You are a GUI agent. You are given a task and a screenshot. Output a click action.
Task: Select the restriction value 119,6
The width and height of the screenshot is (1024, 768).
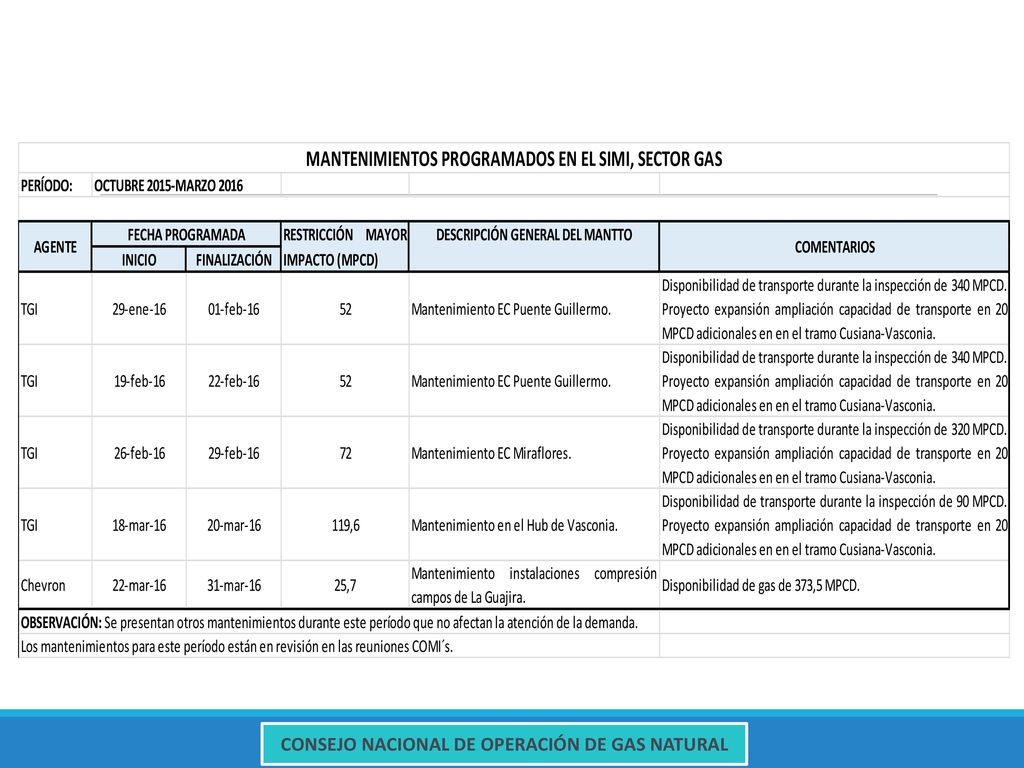(x=345, y=525)
